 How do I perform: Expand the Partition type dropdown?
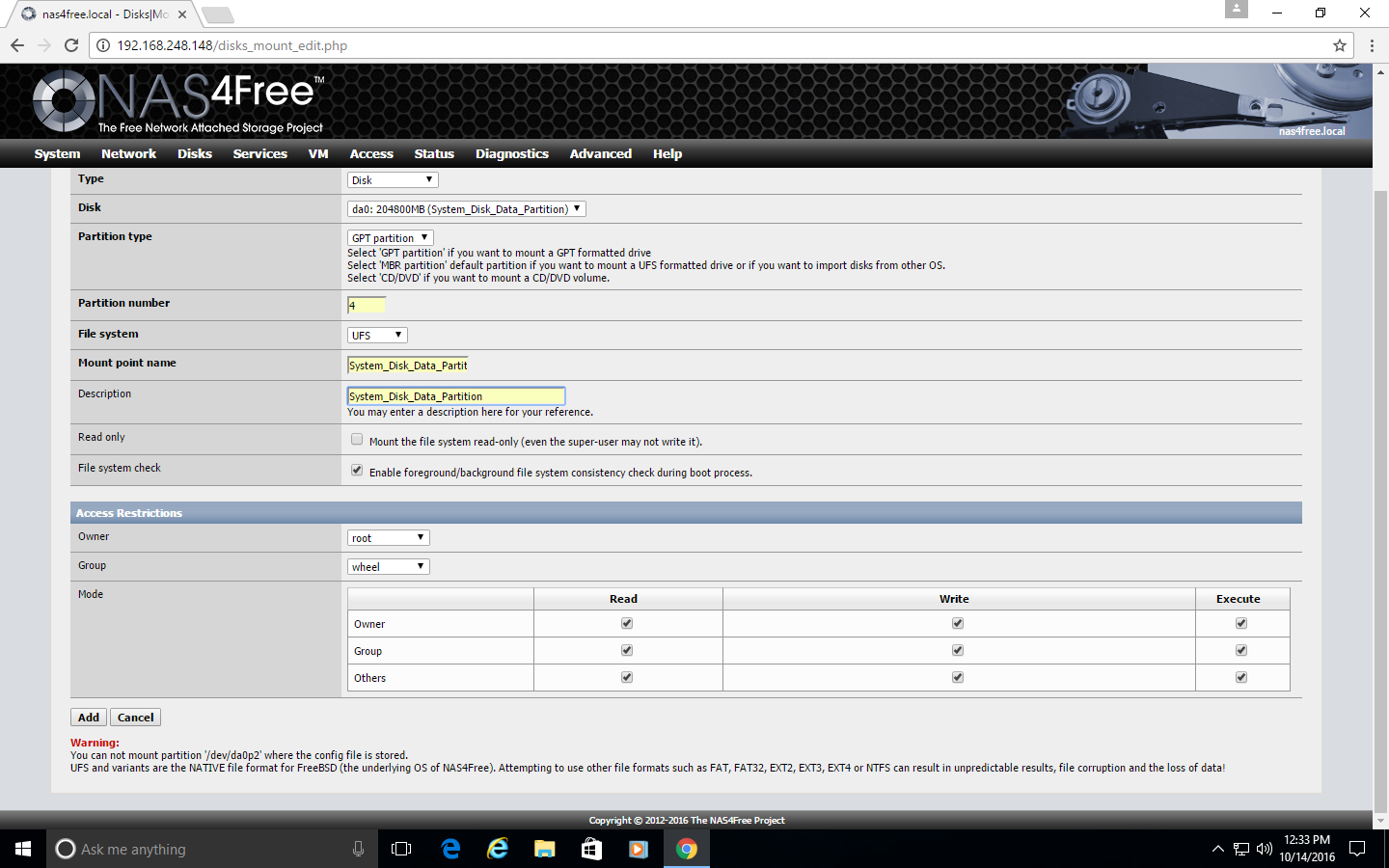(390, 238)
